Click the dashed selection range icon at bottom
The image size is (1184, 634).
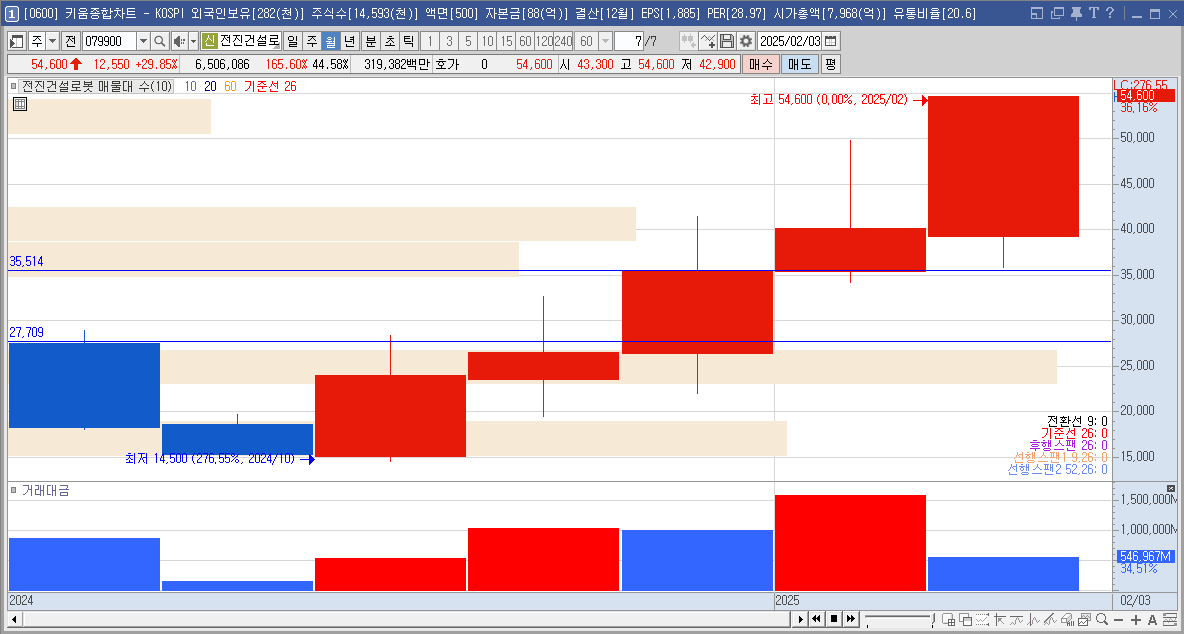[982, 620]
